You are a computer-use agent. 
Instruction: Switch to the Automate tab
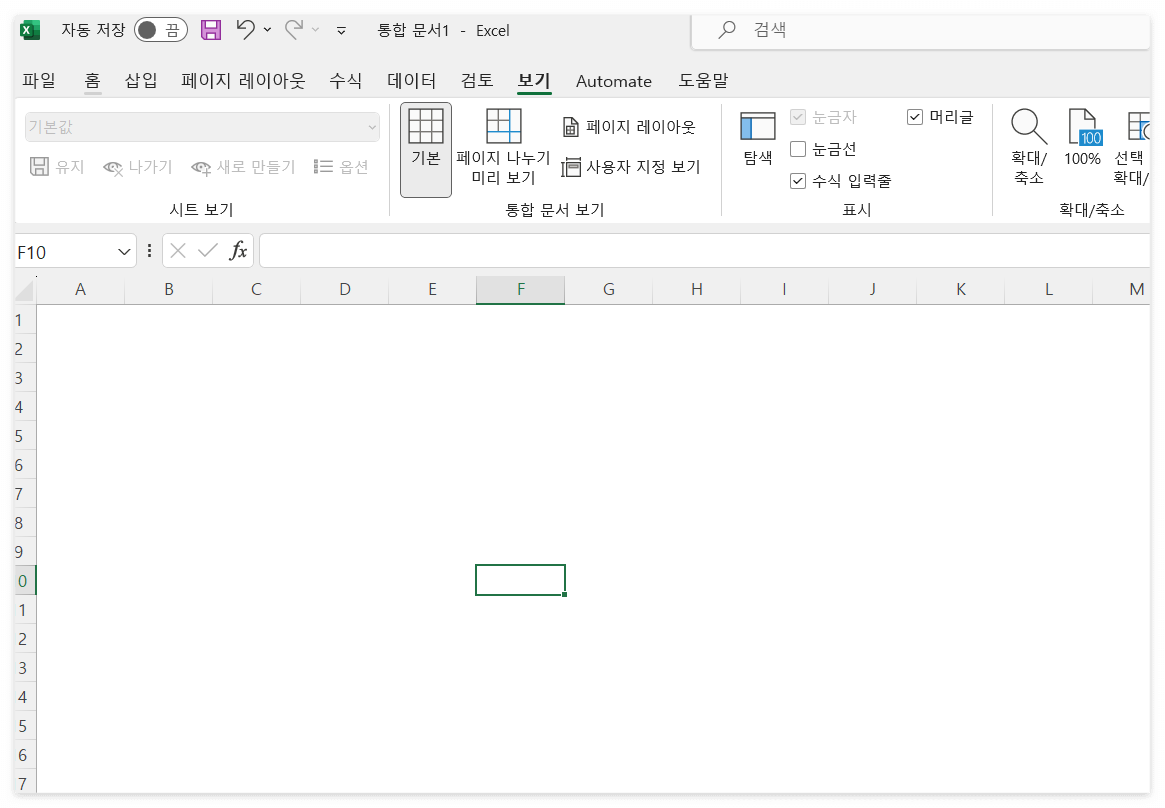[614, 81]
